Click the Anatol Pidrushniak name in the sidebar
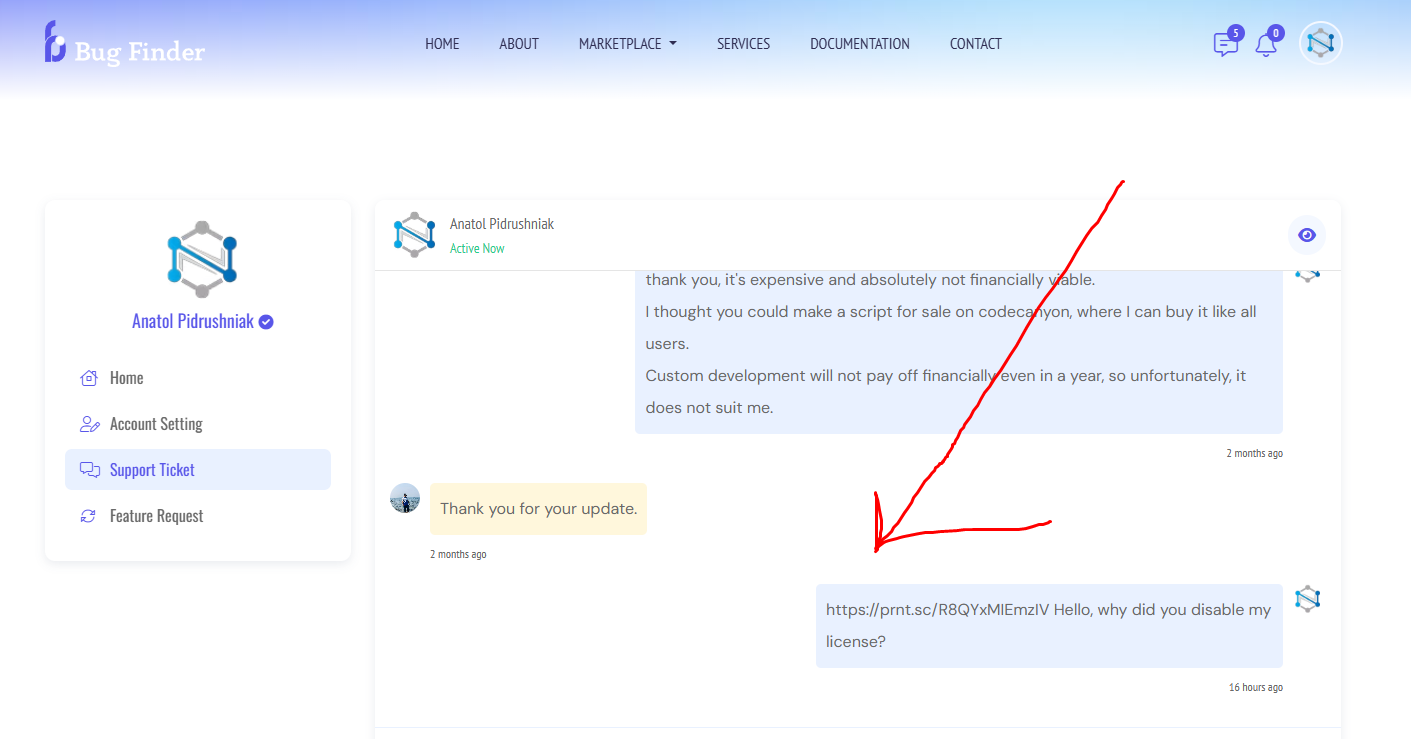 point(193,322)
